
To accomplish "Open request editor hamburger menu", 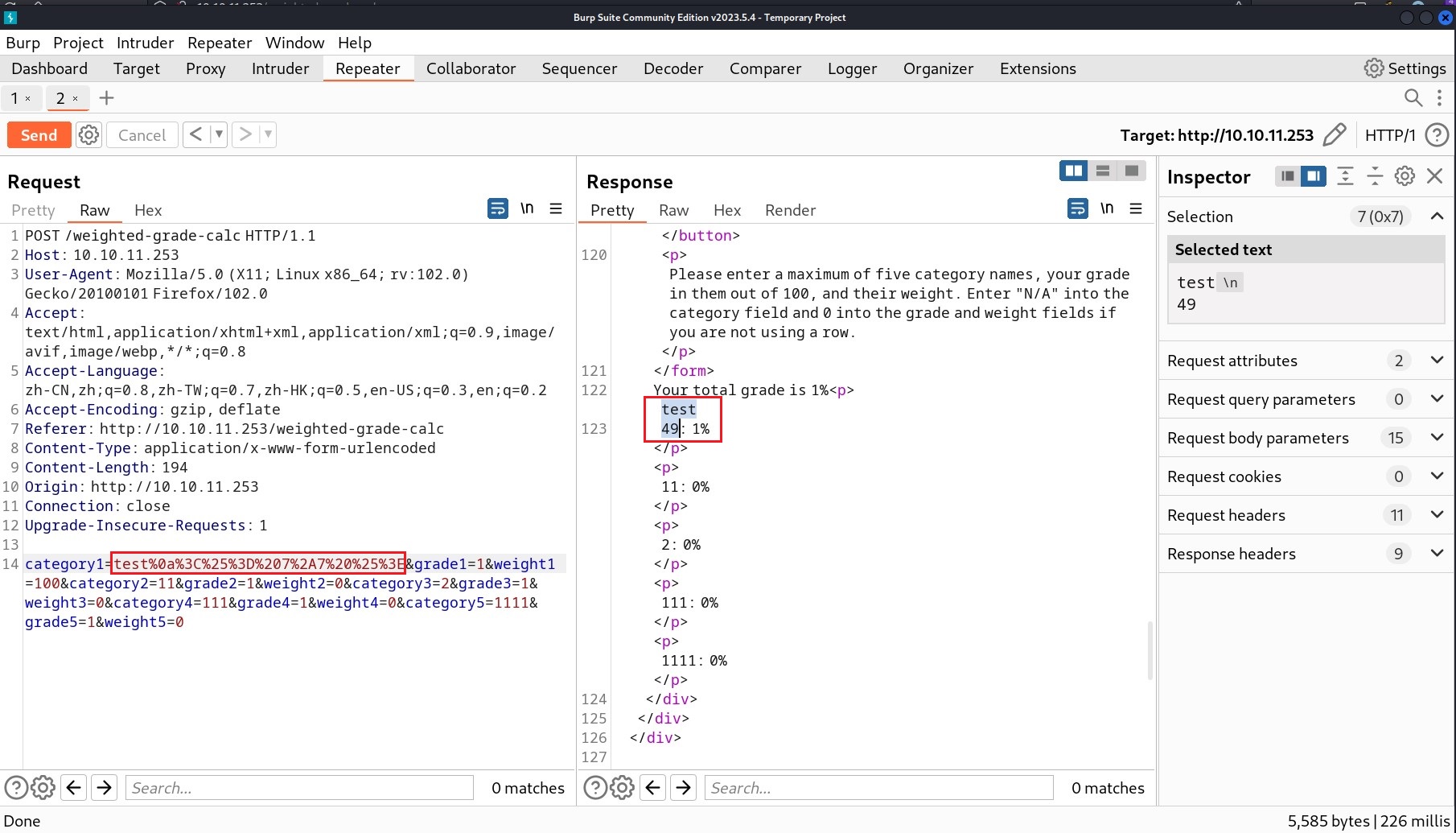I will click(556, 208).
